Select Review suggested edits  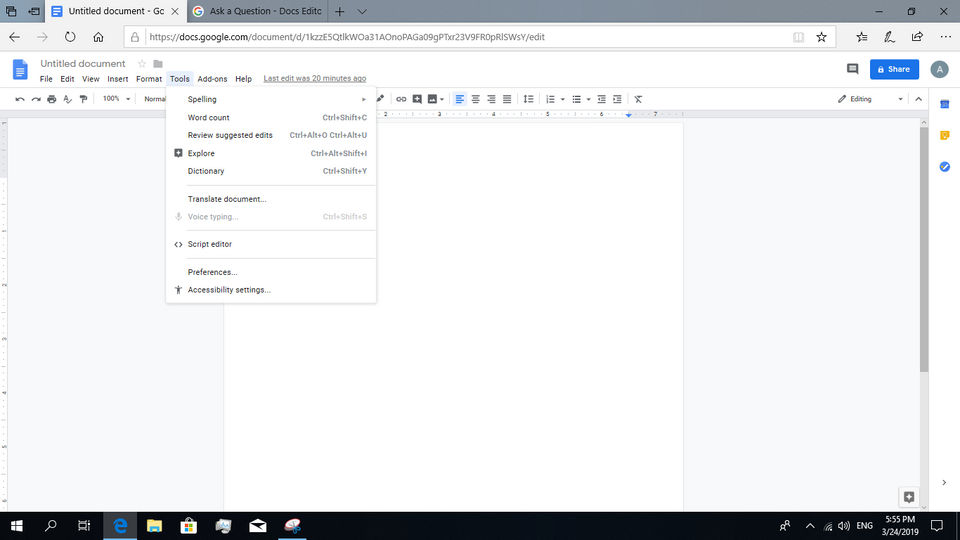point(271,135)
